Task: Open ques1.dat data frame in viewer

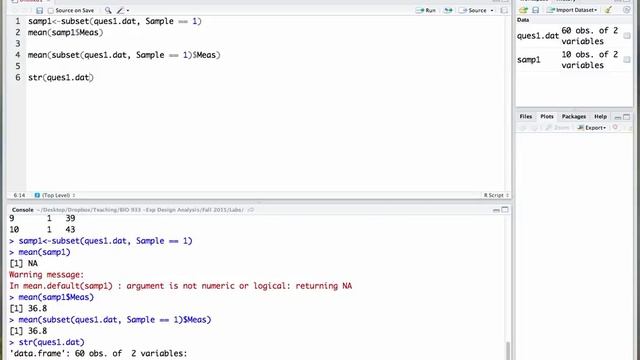Action: [x=538, y=36]
